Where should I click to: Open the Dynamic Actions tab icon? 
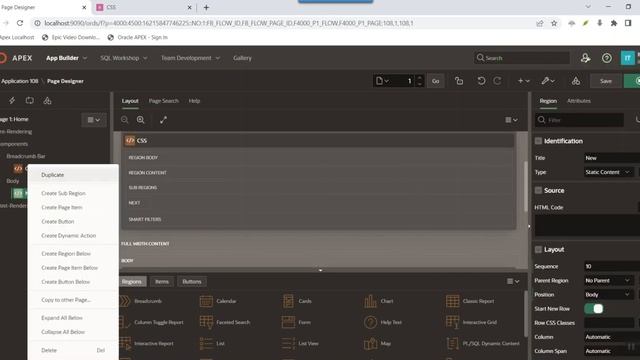[x=12, y=100]
